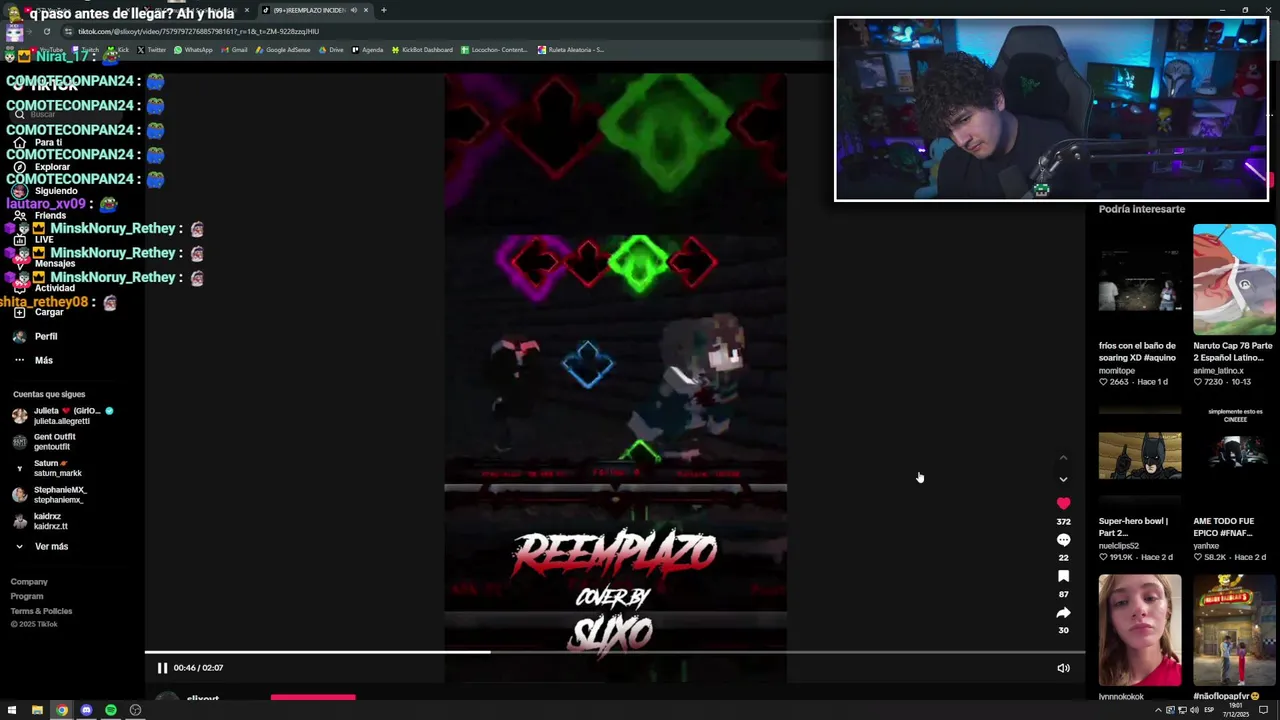This screenshot has height=720, width=1280.
Task: Close the REEMPLAZO TikTok tab
Action: [x=366, y=10]
